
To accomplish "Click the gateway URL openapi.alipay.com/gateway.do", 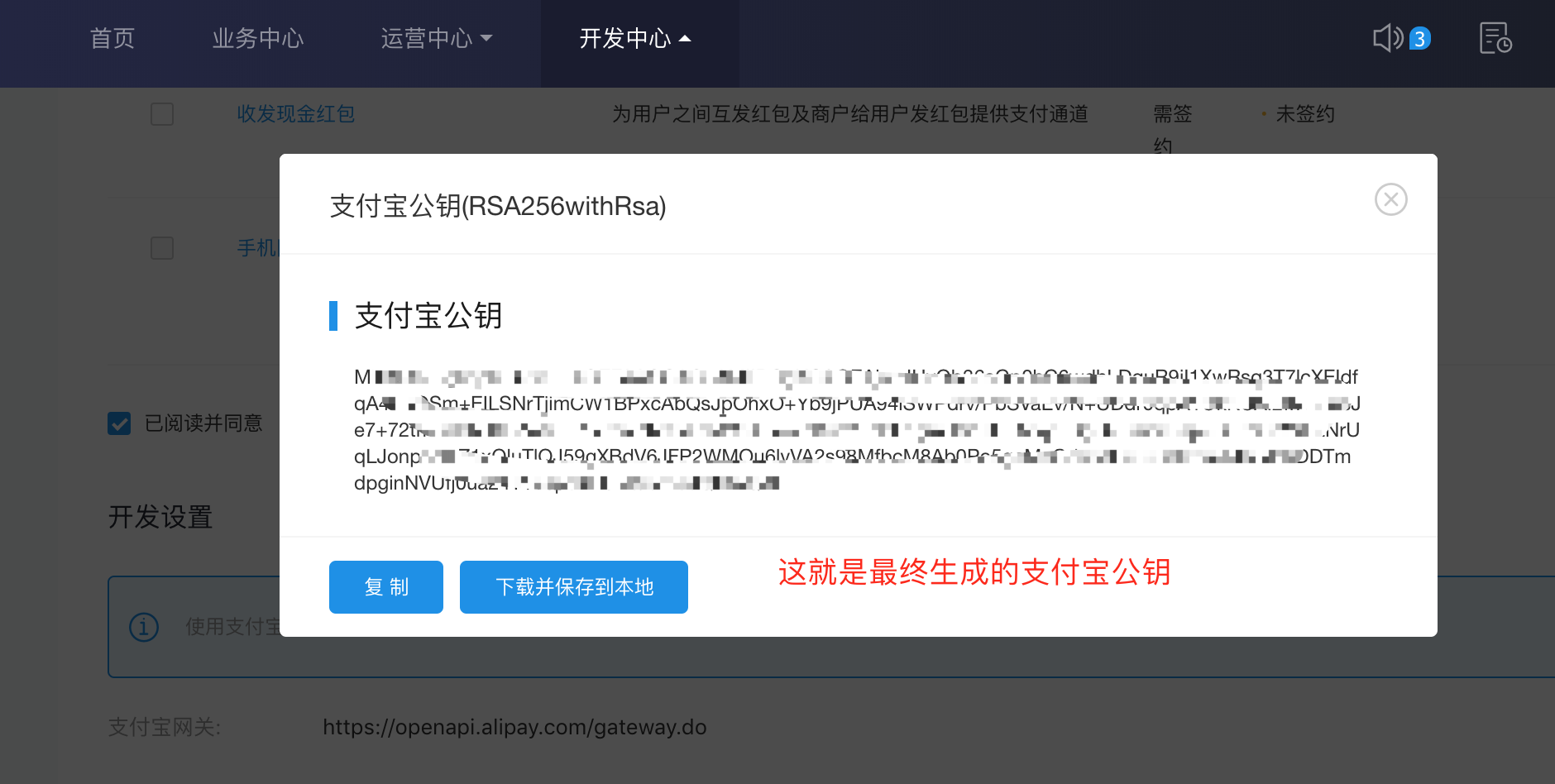I will (x=514, y=728).
